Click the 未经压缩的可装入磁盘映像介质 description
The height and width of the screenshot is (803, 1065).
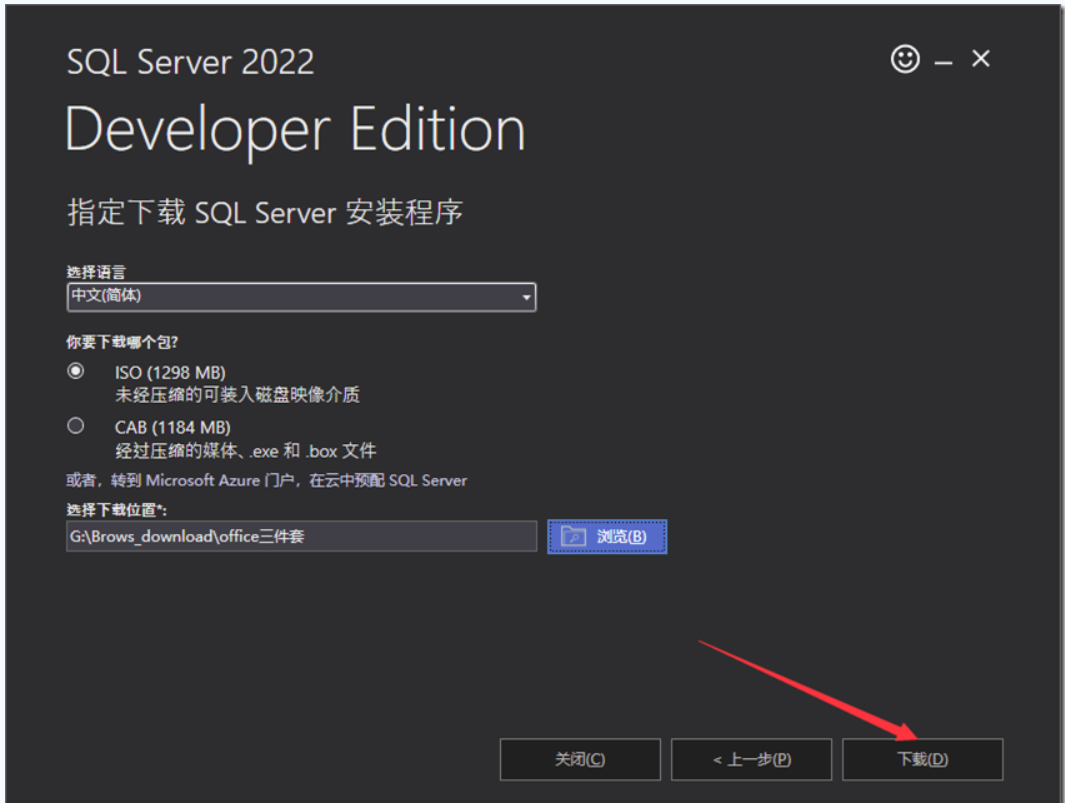pos(237,395)
